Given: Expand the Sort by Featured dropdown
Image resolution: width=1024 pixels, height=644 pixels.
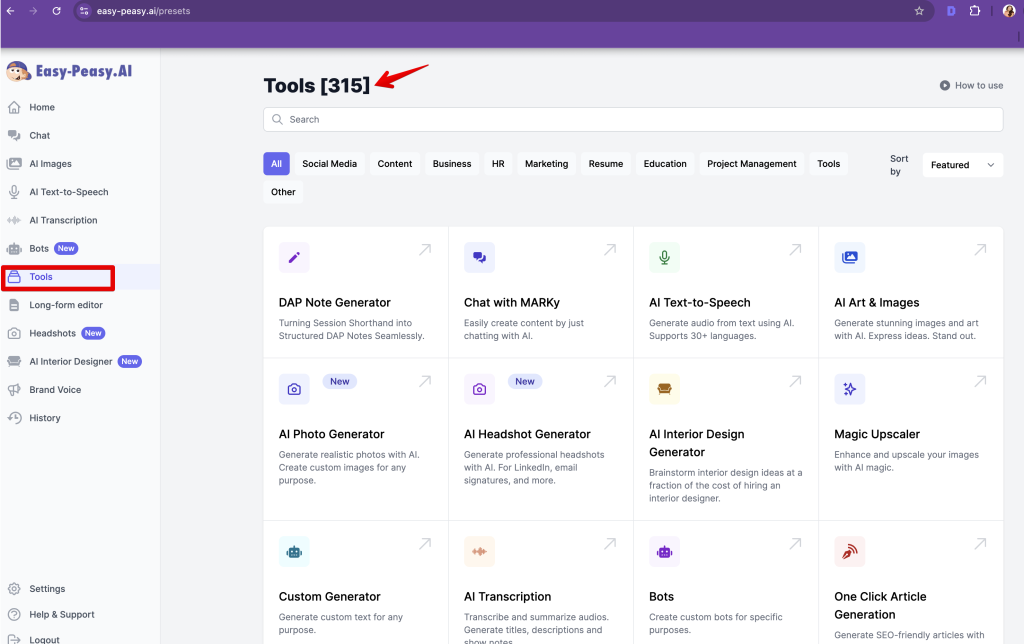Looking at the screenshot, I should 961,165.
